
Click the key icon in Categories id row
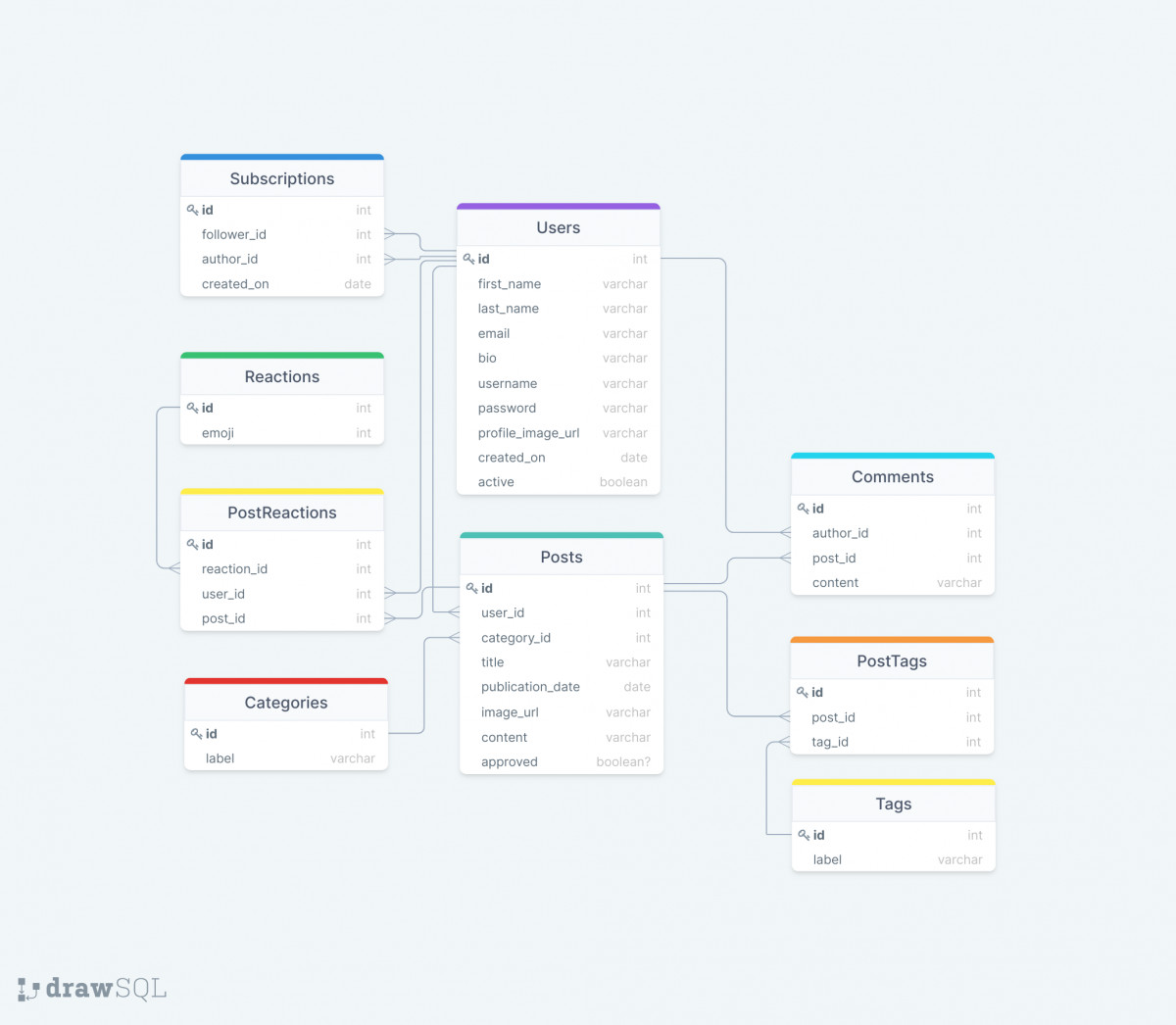point(197,733)
